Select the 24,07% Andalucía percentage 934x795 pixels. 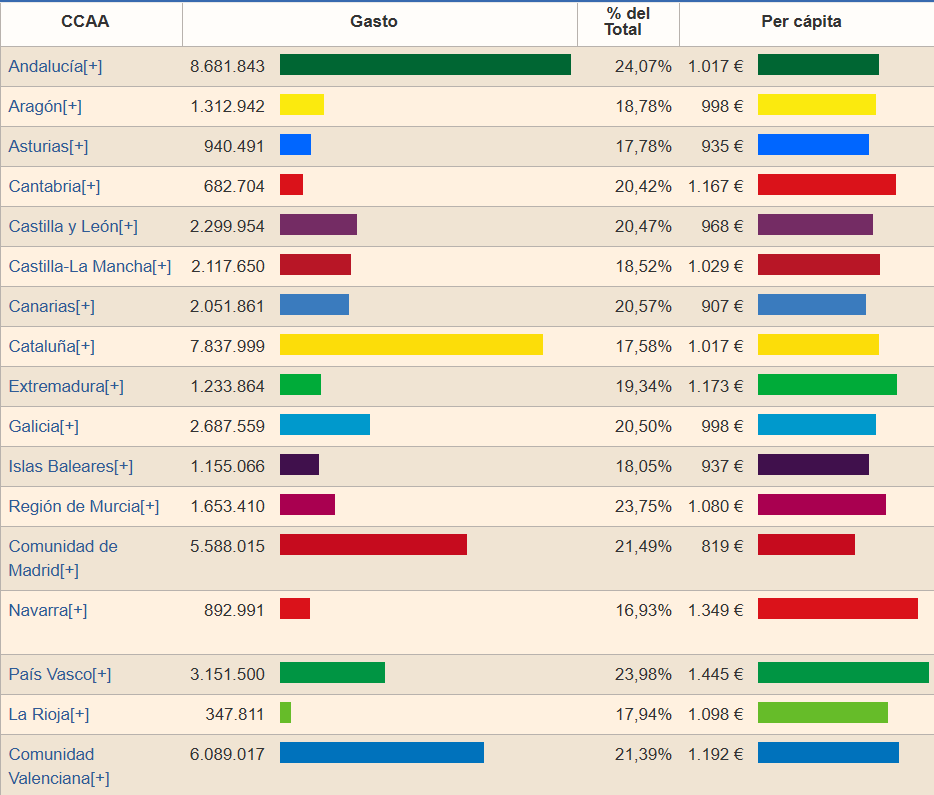pos(643,67)
